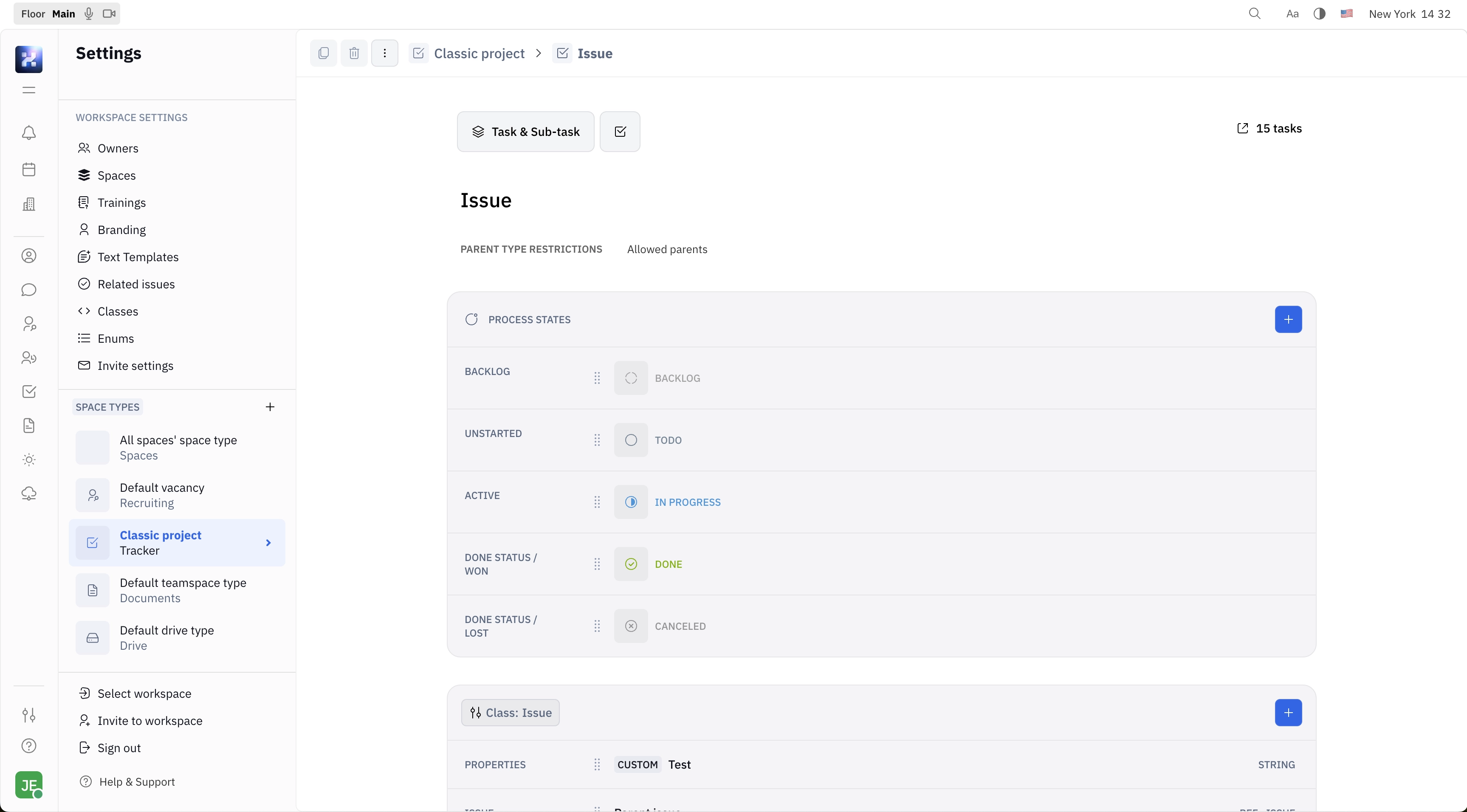Screen dimensions: 1467x812
Task: Open Drive via the cloud icon
Action: tap(28, 493)
